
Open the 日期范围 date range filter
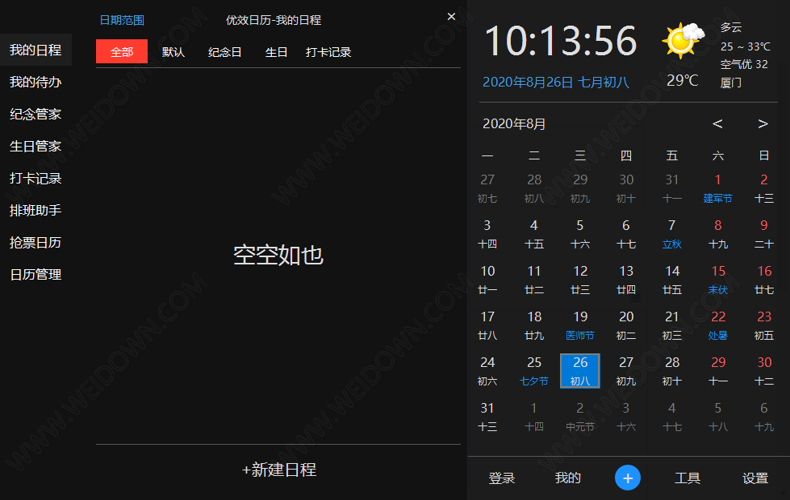pyautogui.click(x=122, y=20)
